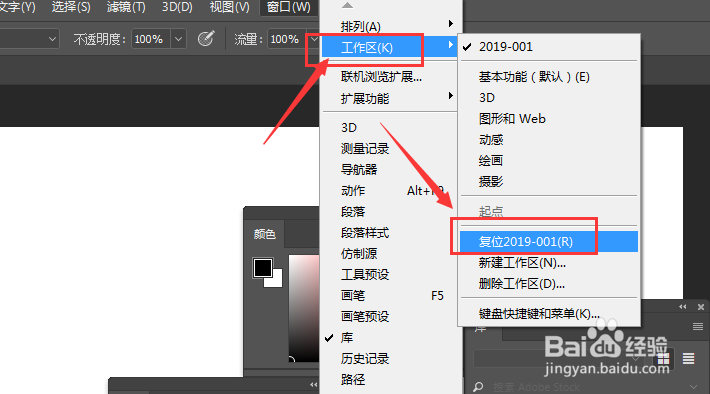Click the menu scroll-up arrow
Screen dimensions: 710x394
point(347,5)
